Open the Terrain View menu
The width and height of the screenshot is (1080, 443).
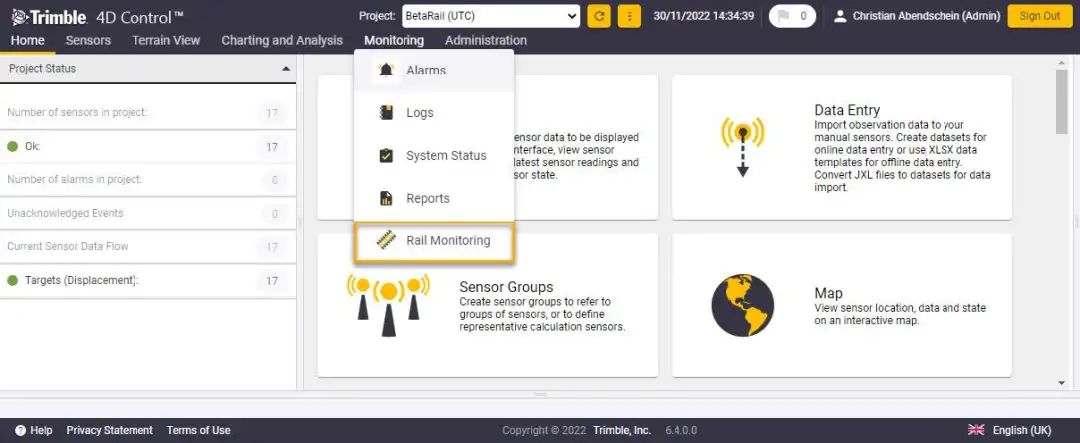(166, 40)
